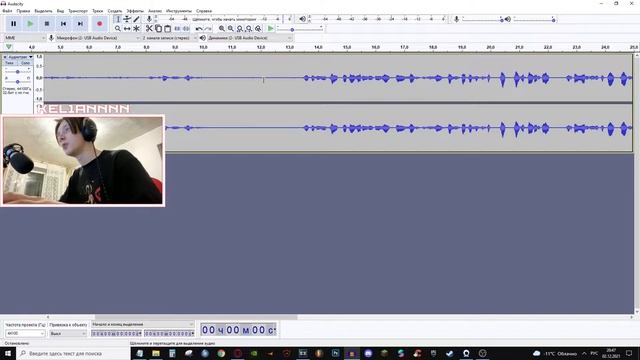Adjust the track gain slider
Viewport: 640px width, 360px height.
[x=18, y=71]
